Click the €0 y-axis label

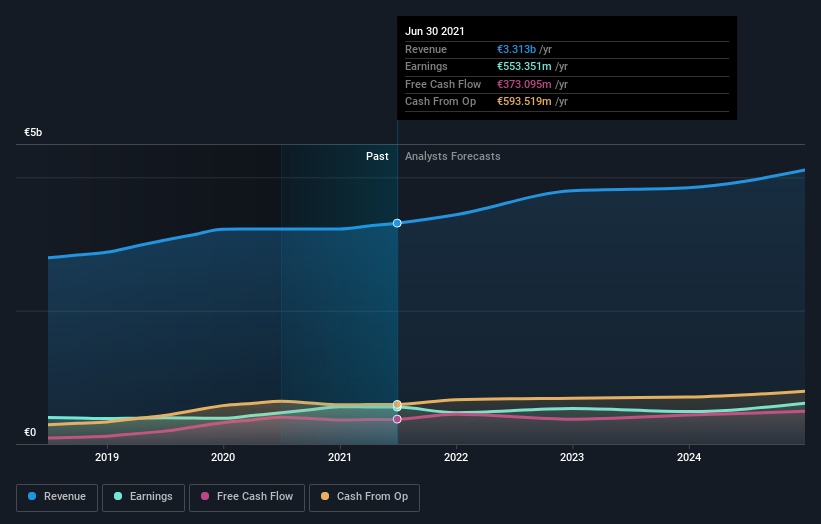30,432
